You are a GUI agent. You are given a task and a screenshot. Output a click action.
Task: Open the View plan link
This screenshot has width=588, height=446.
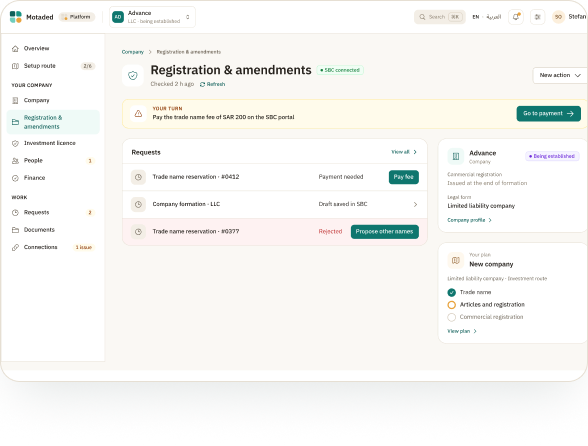(x=462, y=331)
